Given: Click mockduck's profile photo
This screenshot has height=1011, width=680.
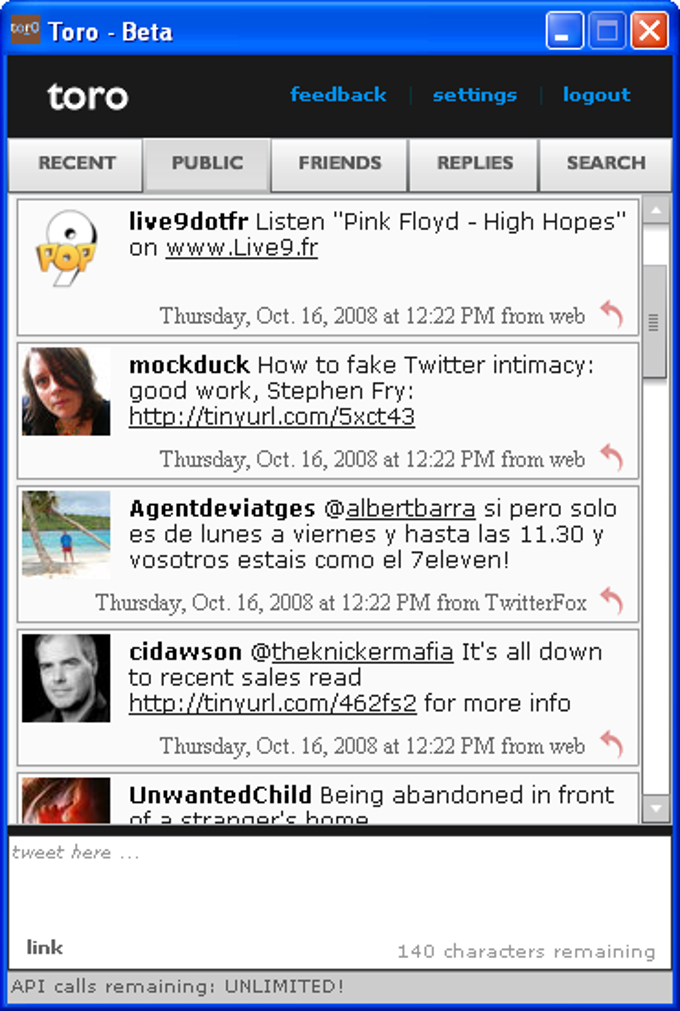Looking at the screenshot, I should 66,391.
